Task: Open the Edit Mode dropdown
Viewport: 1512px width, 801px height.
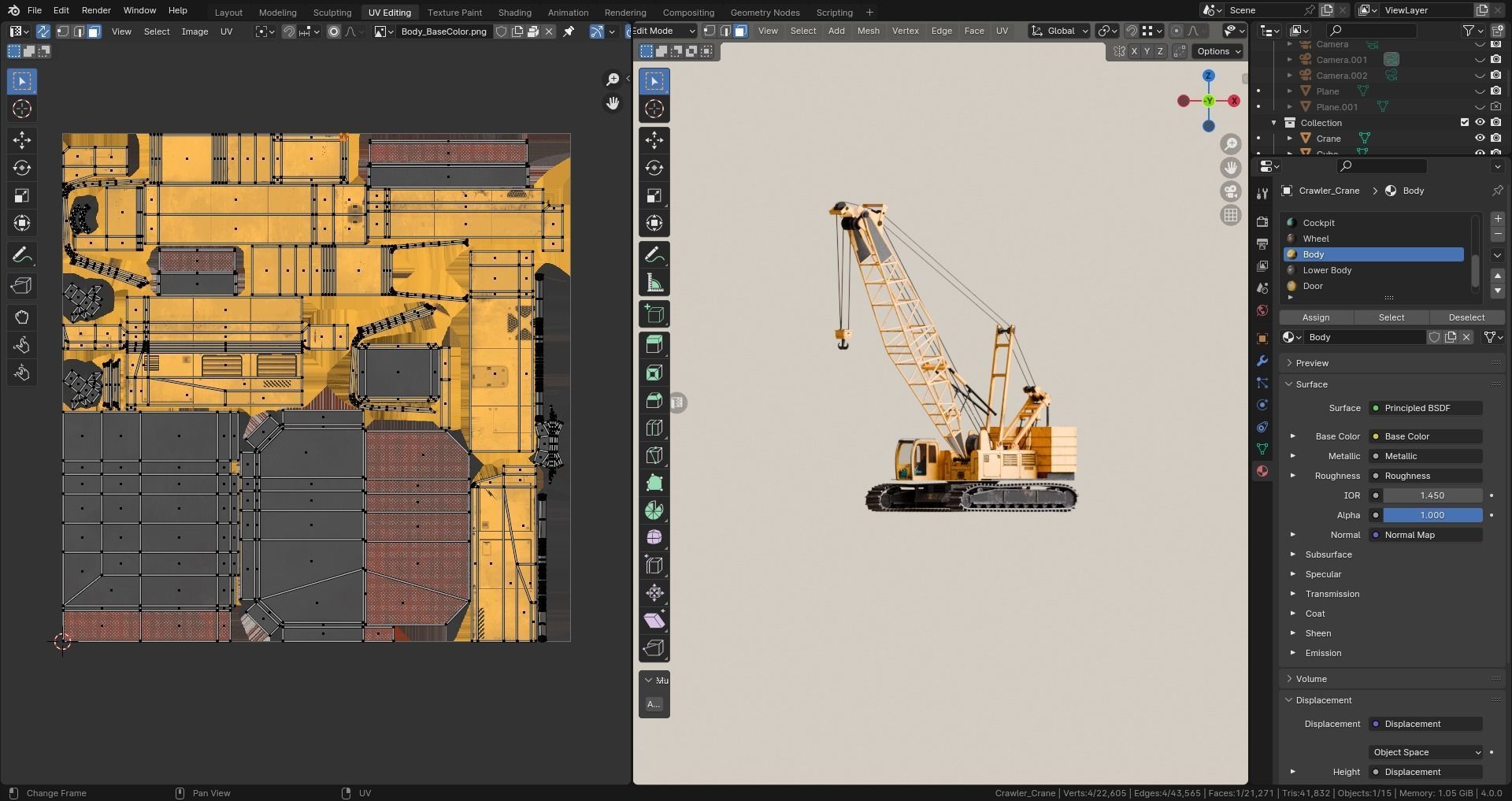Action: click(665, 31)
